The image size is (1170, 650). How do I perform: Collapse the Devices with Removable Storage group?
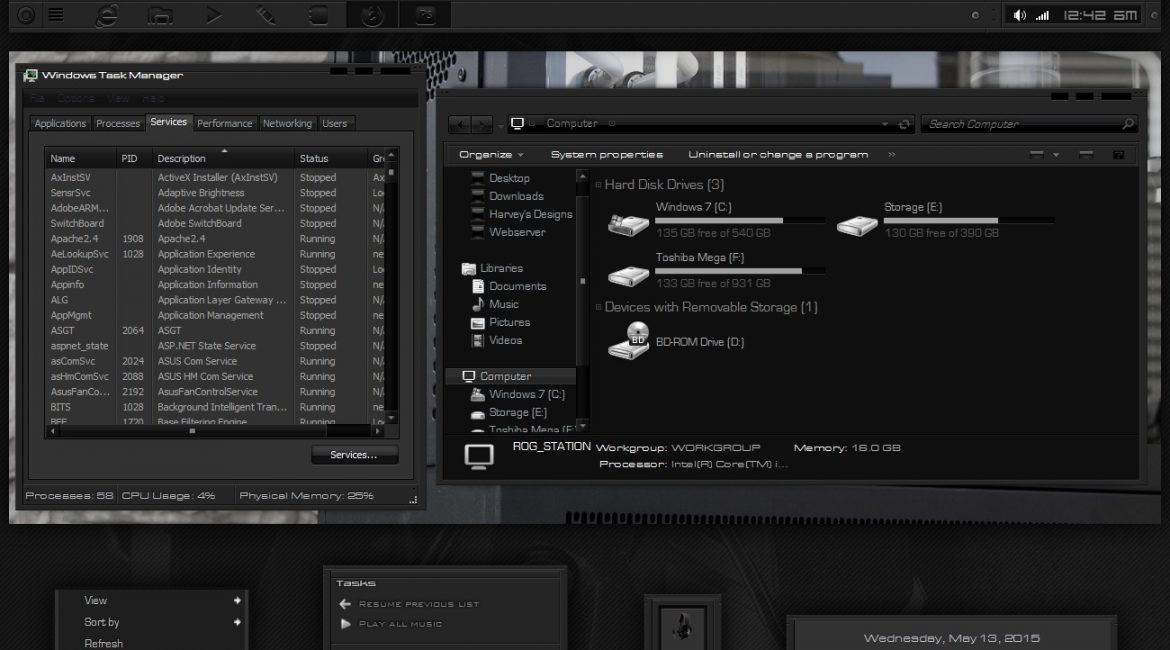point(598,307)
